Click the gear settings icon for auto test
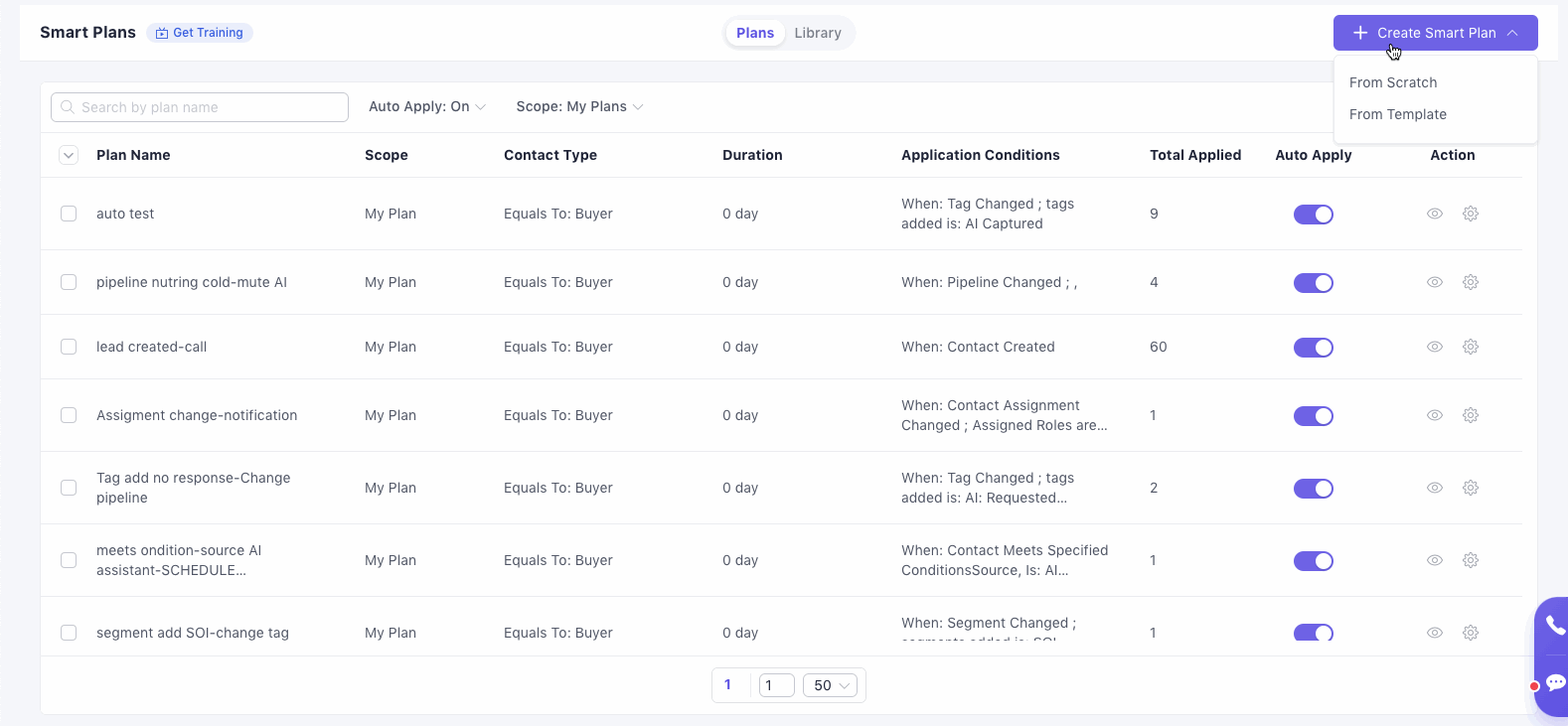 point(1471,214)
